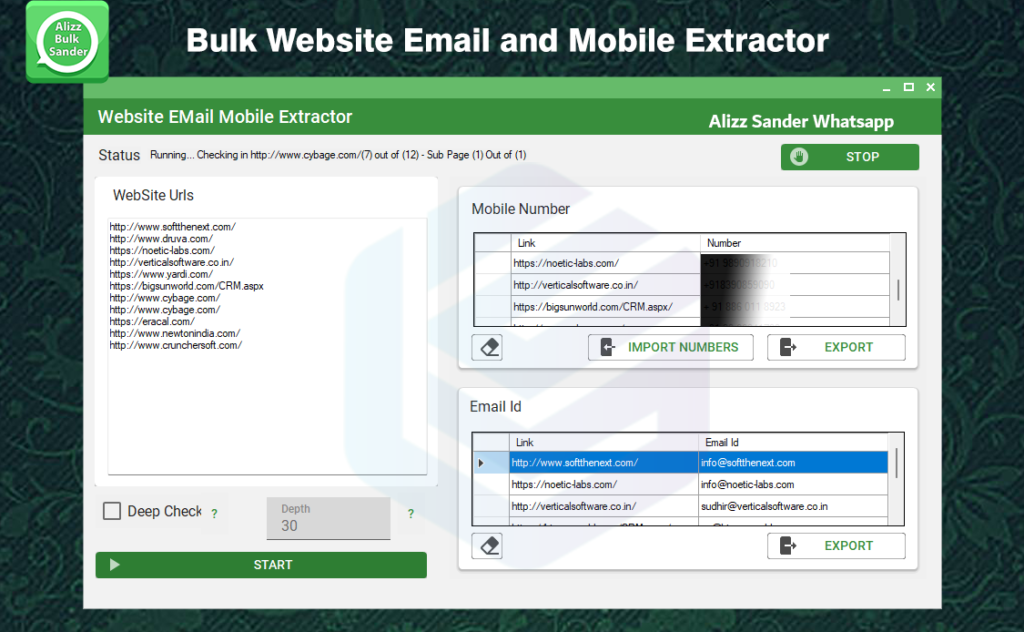Select the info@noetic-labs.com email row

click(790, 484)
